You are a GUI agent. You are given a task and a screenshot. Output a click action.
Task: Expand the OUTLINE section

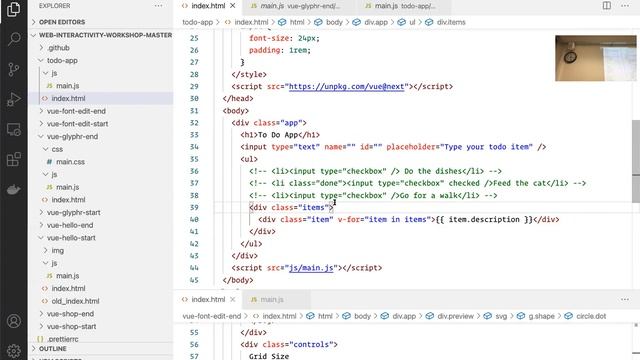pos(53,349)
